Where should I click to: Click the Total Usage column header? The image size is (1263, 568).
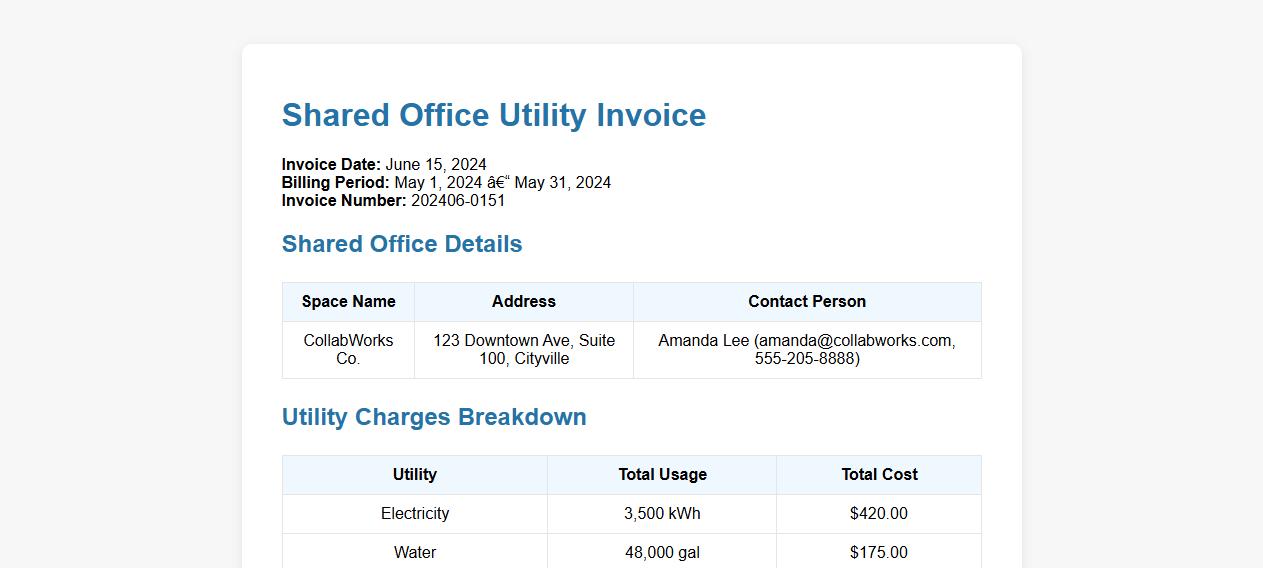click(662, 475)
